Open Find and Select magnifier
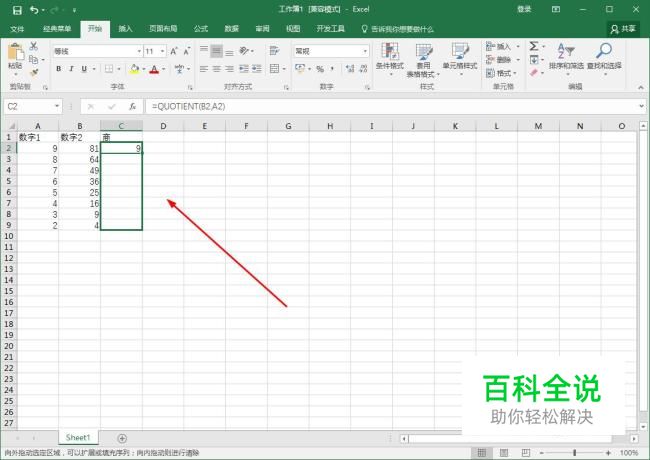 point(604,58)
